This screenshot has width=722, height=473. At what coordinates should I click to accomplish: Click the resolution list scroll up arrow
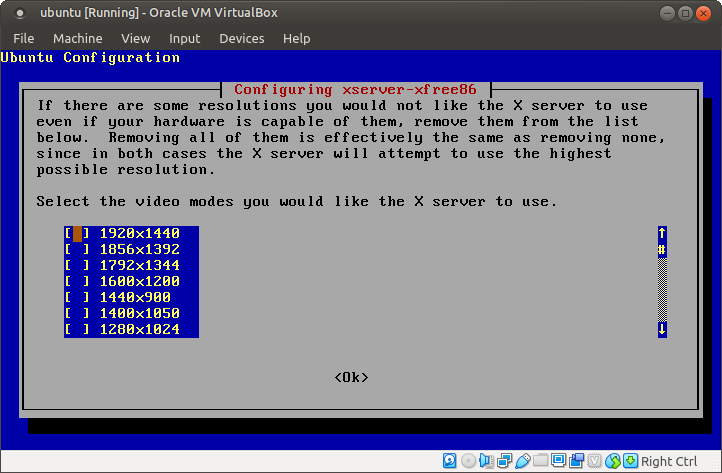pyautogui.click(x=662, y=234)
